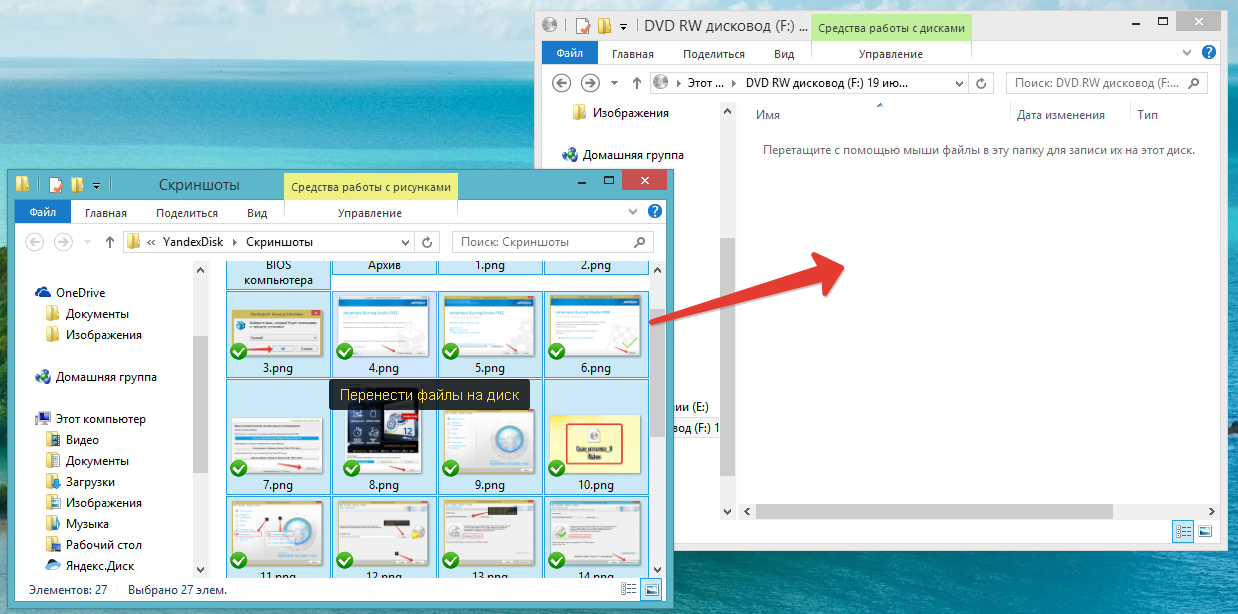Switch Скриншоты window to details view
The image size is (1238, 614).
631,590
